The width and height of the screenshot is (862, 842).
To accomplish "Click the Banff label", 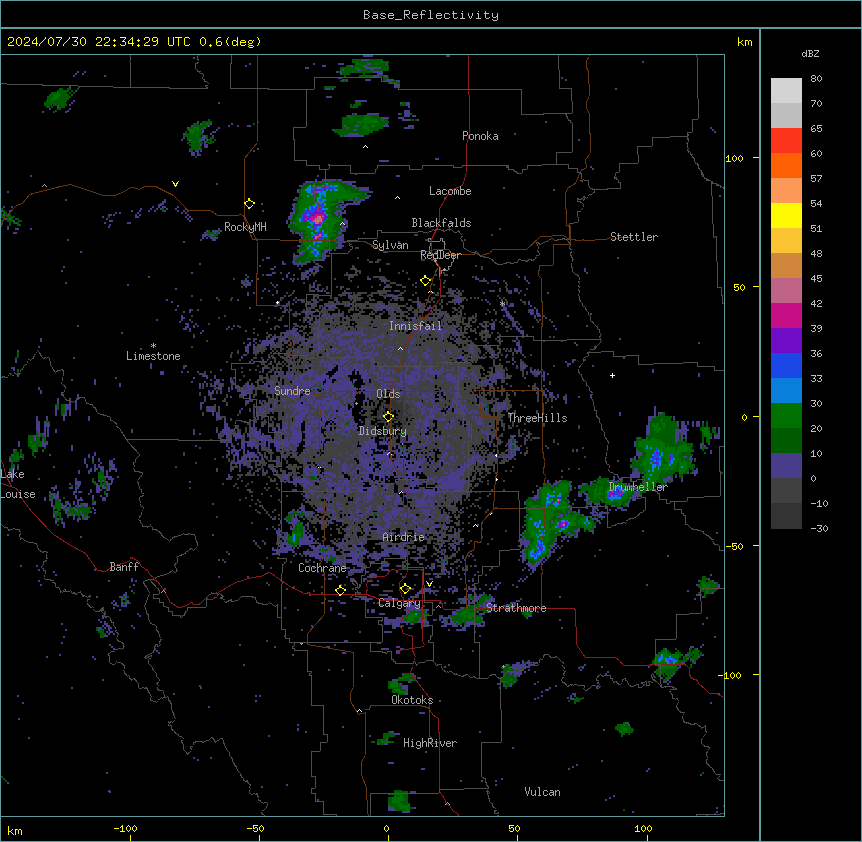I will pyautogui.click(x=124, y=567).
